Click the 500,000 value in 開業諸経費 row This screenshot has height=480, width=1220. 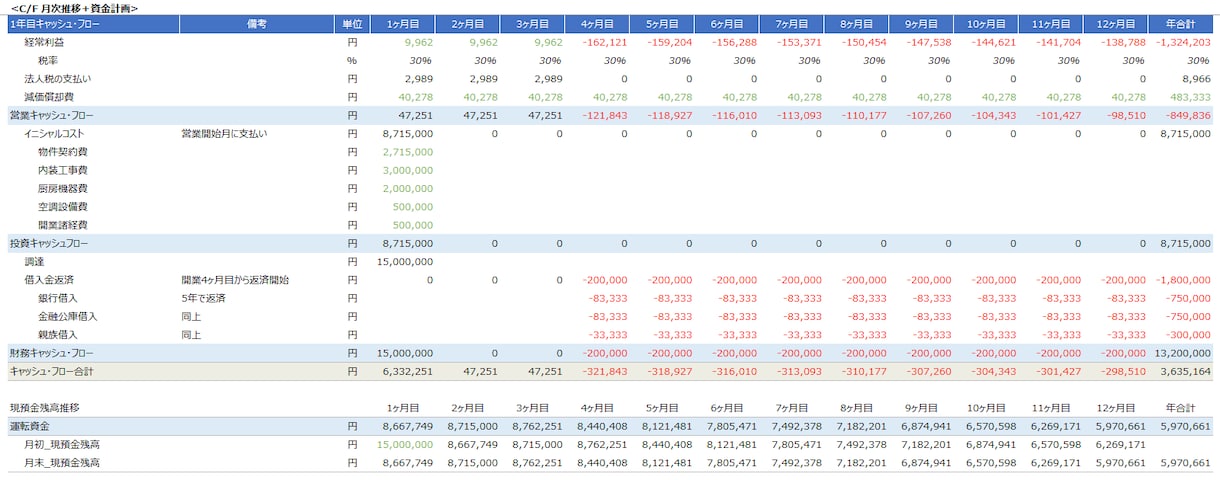[413, 225]
